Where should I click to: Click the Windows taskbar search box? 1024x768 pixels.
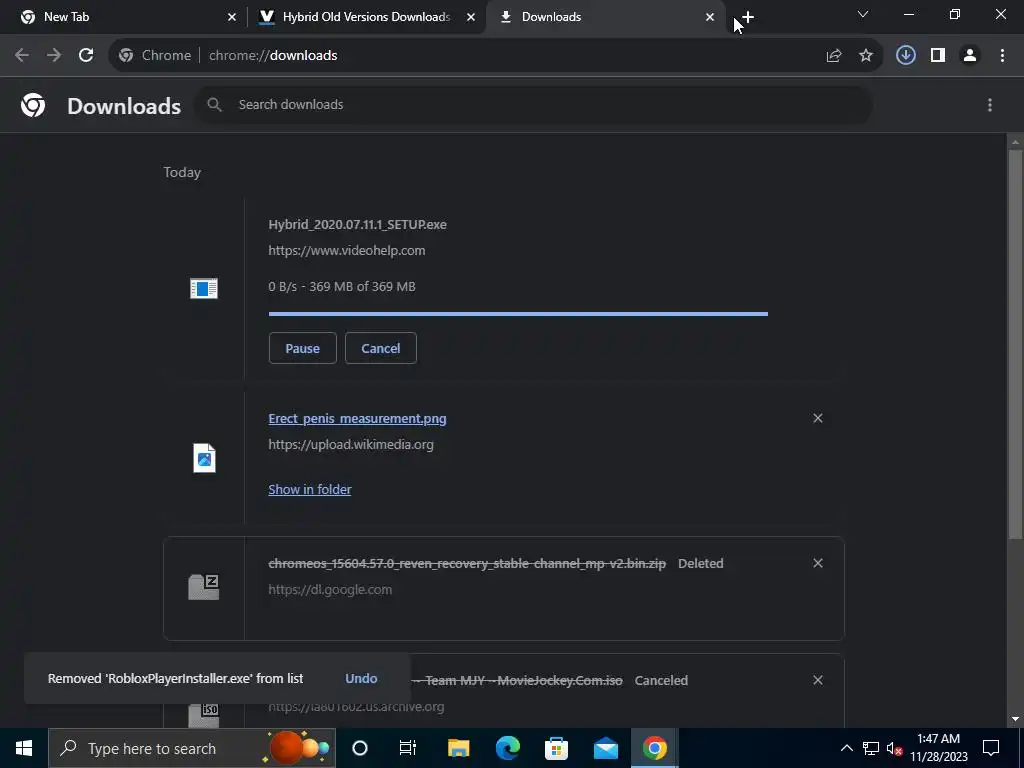(x=192, y=748)
